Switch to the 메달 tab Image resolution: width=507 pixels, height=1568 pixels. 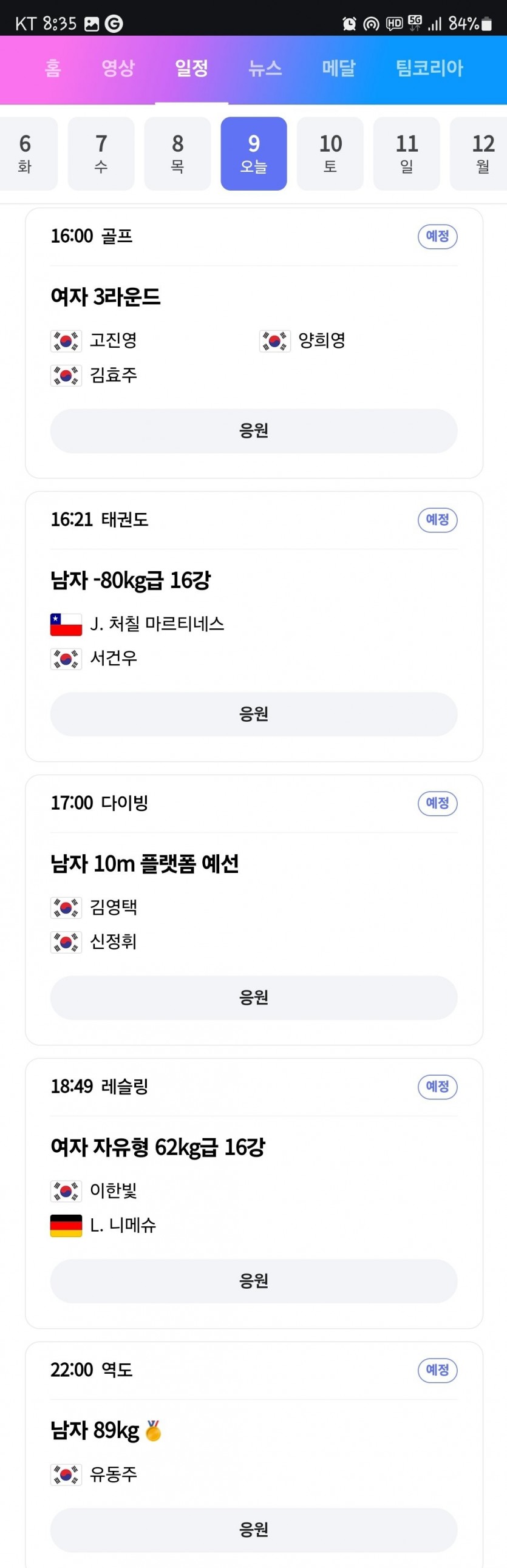[338, 67]
